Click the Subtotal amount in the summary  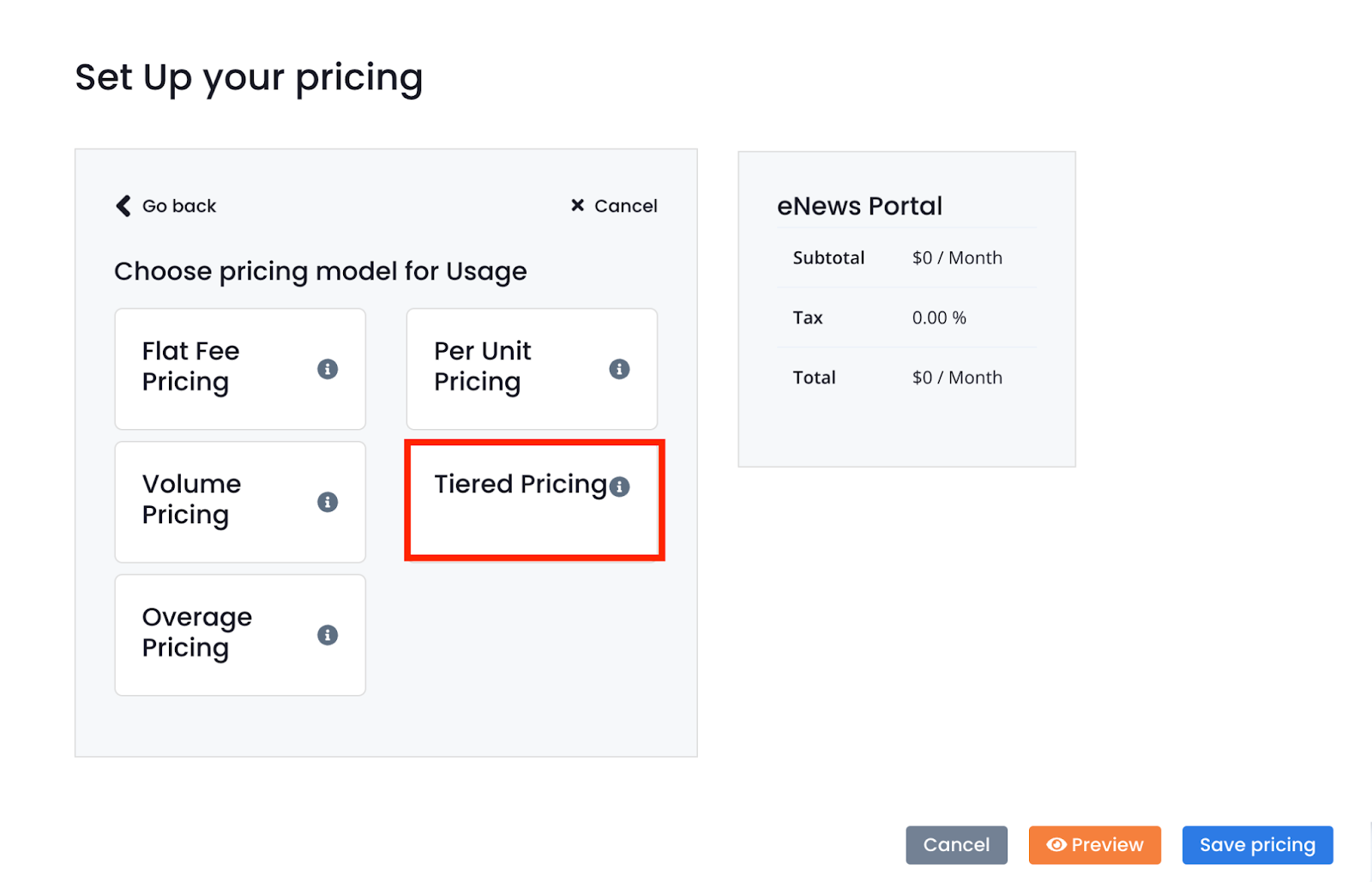[957, 258]
